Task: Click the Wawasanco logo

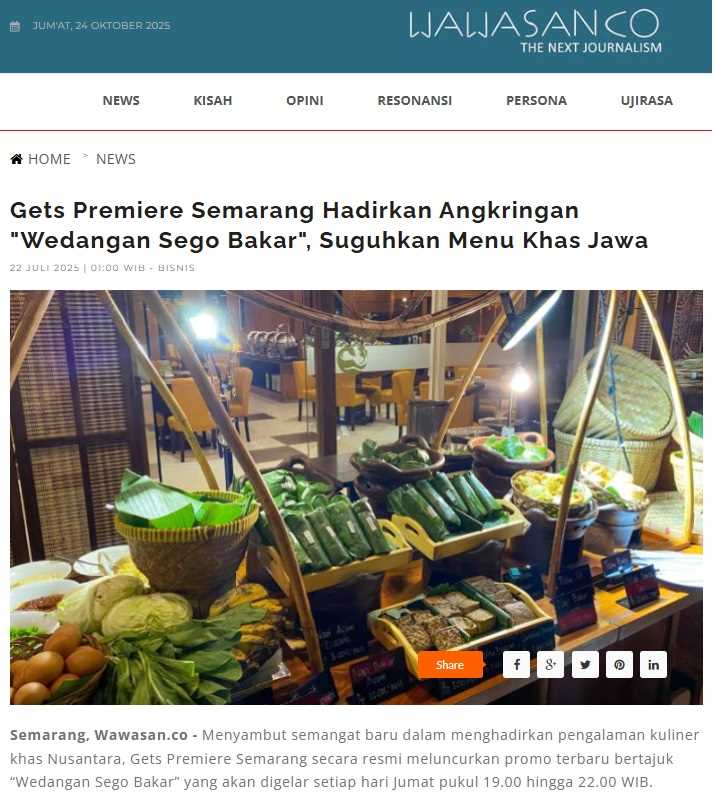Action: [x=535, y=31]
